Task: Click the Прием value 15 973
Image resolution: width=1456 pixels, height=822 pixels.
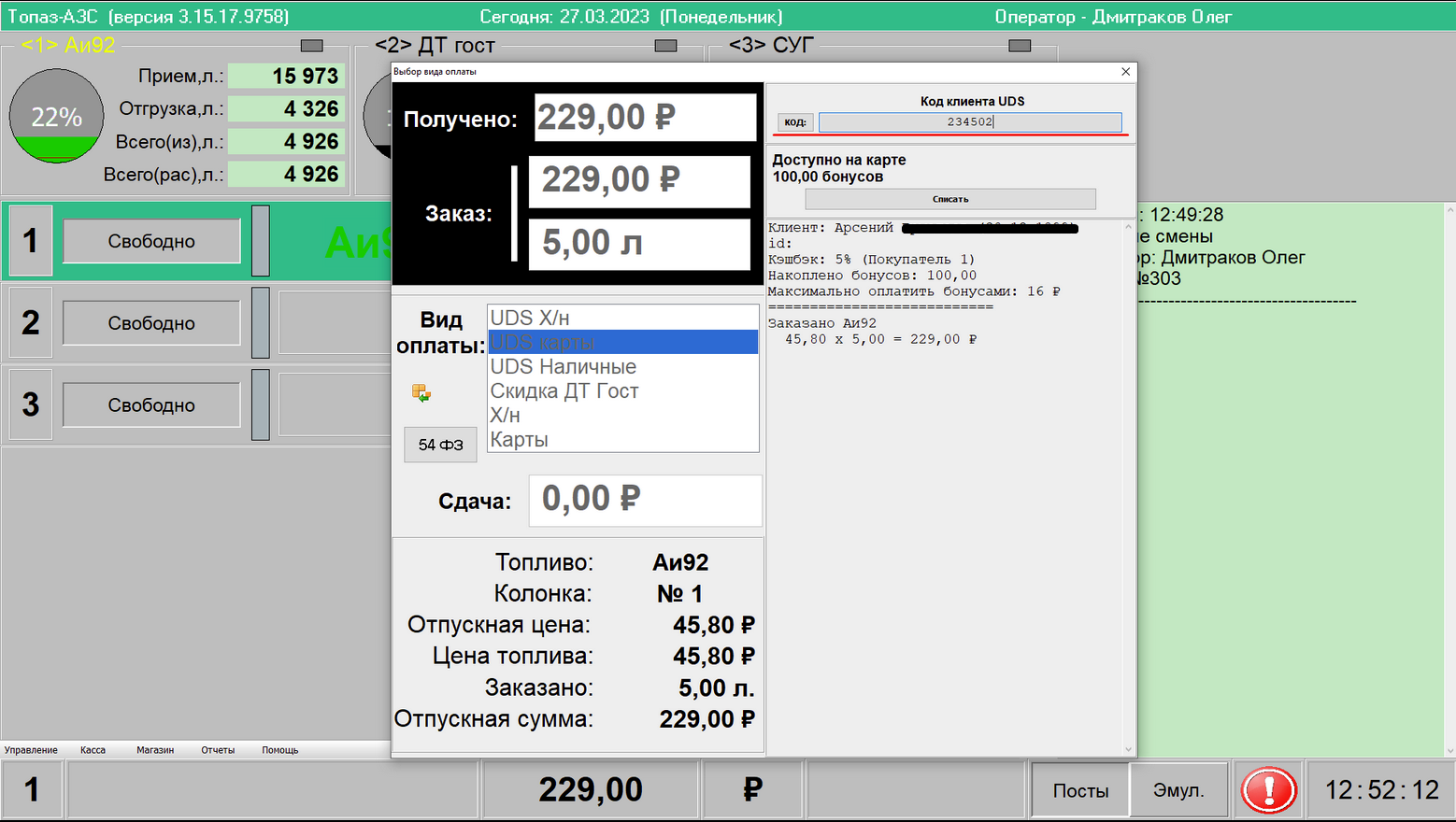Action: click(286, 76)
